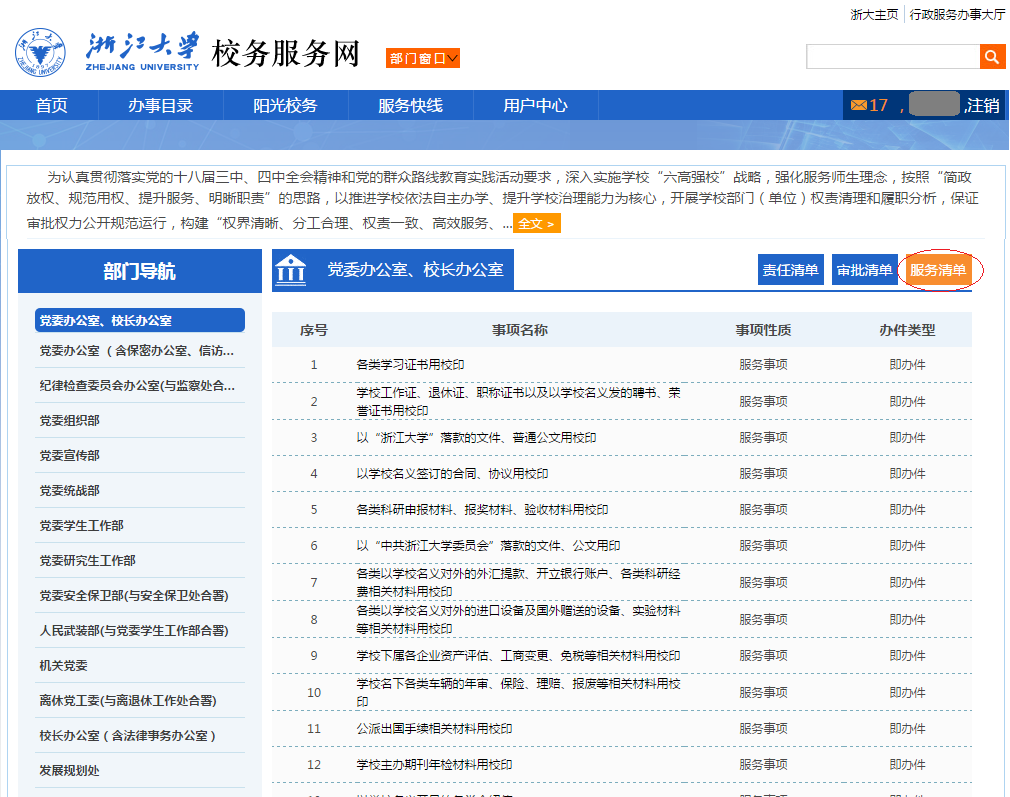Open the 各类学习证书用校印 item
The image size is (1010, 797).
(x=410, y=365)
